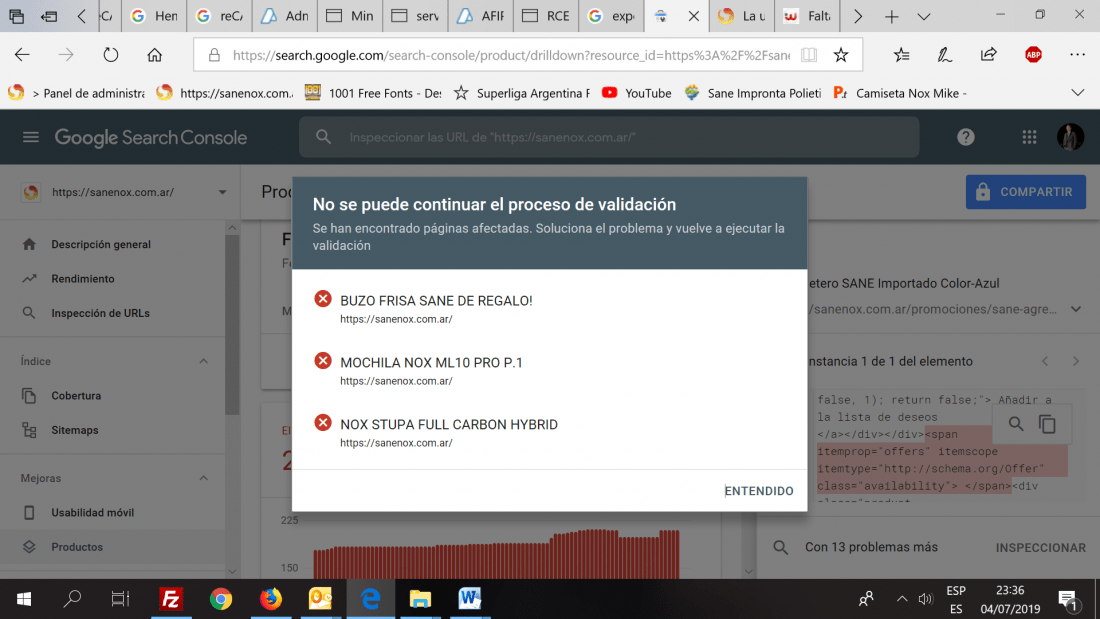Click the Edge home button

coord(154,55)
